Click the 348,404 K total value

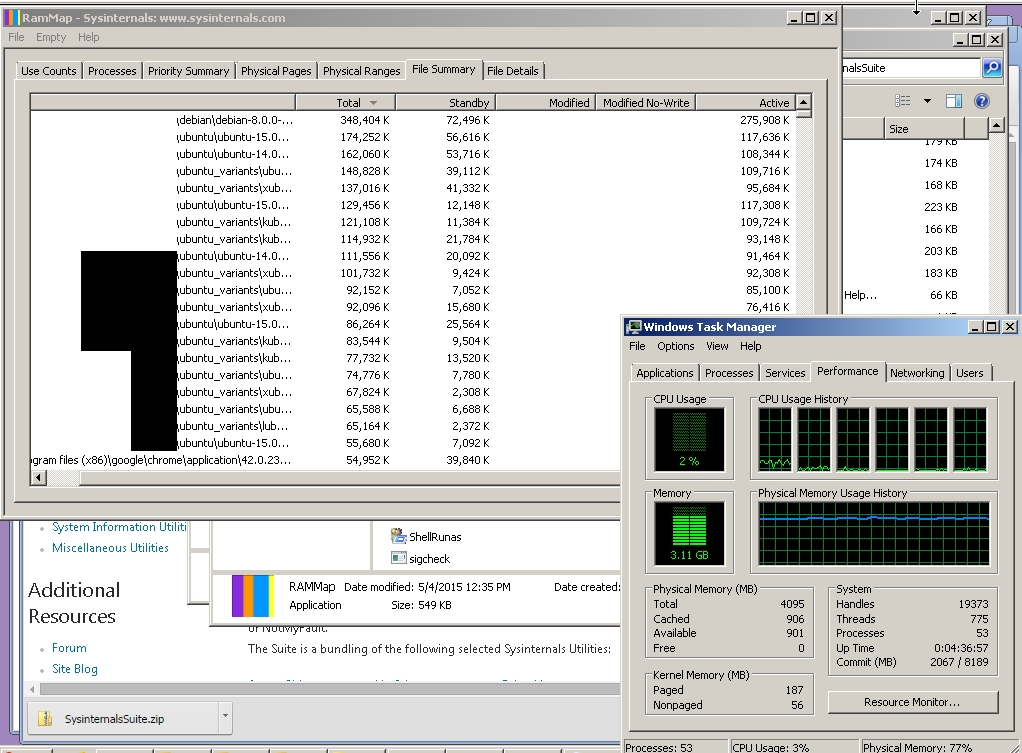364,120
